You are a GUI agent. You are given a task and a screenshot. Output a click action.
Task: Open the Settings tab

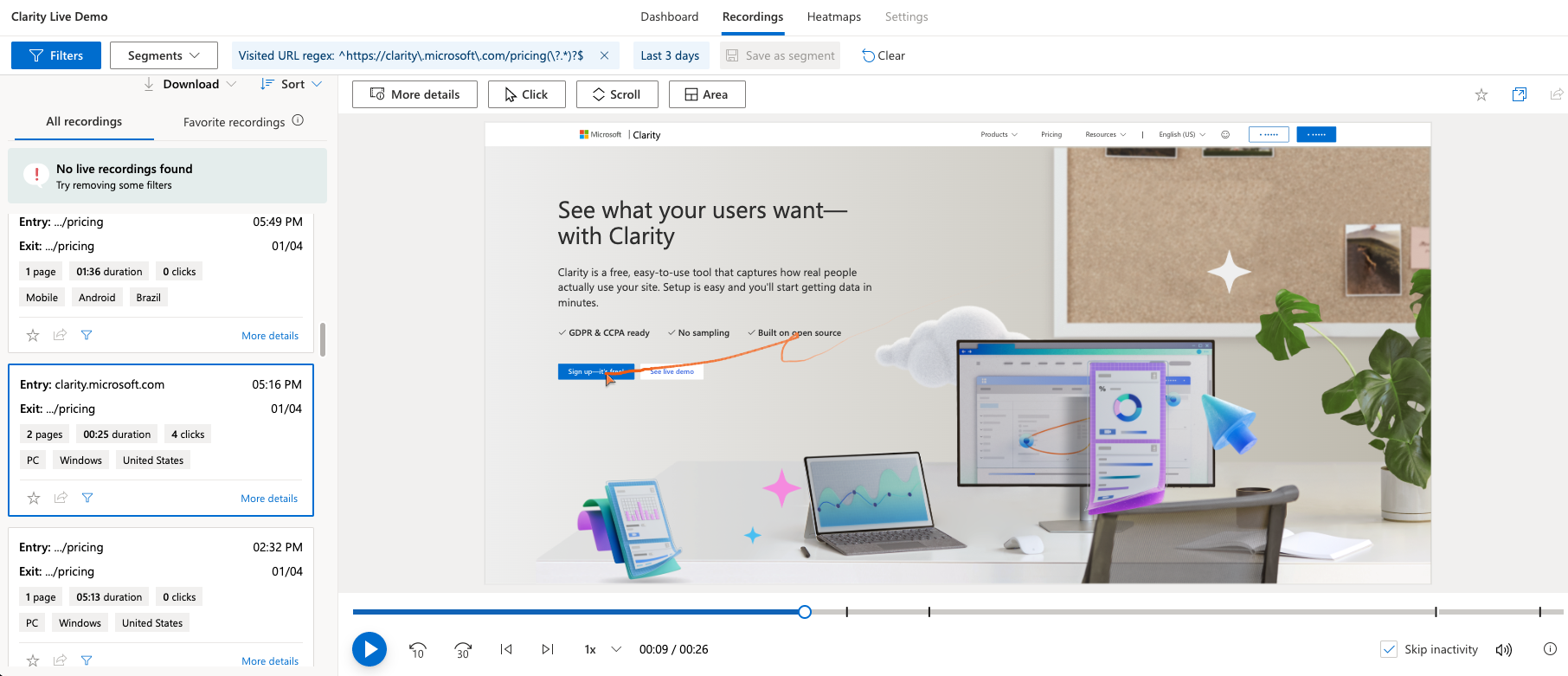tap(906, 16)
